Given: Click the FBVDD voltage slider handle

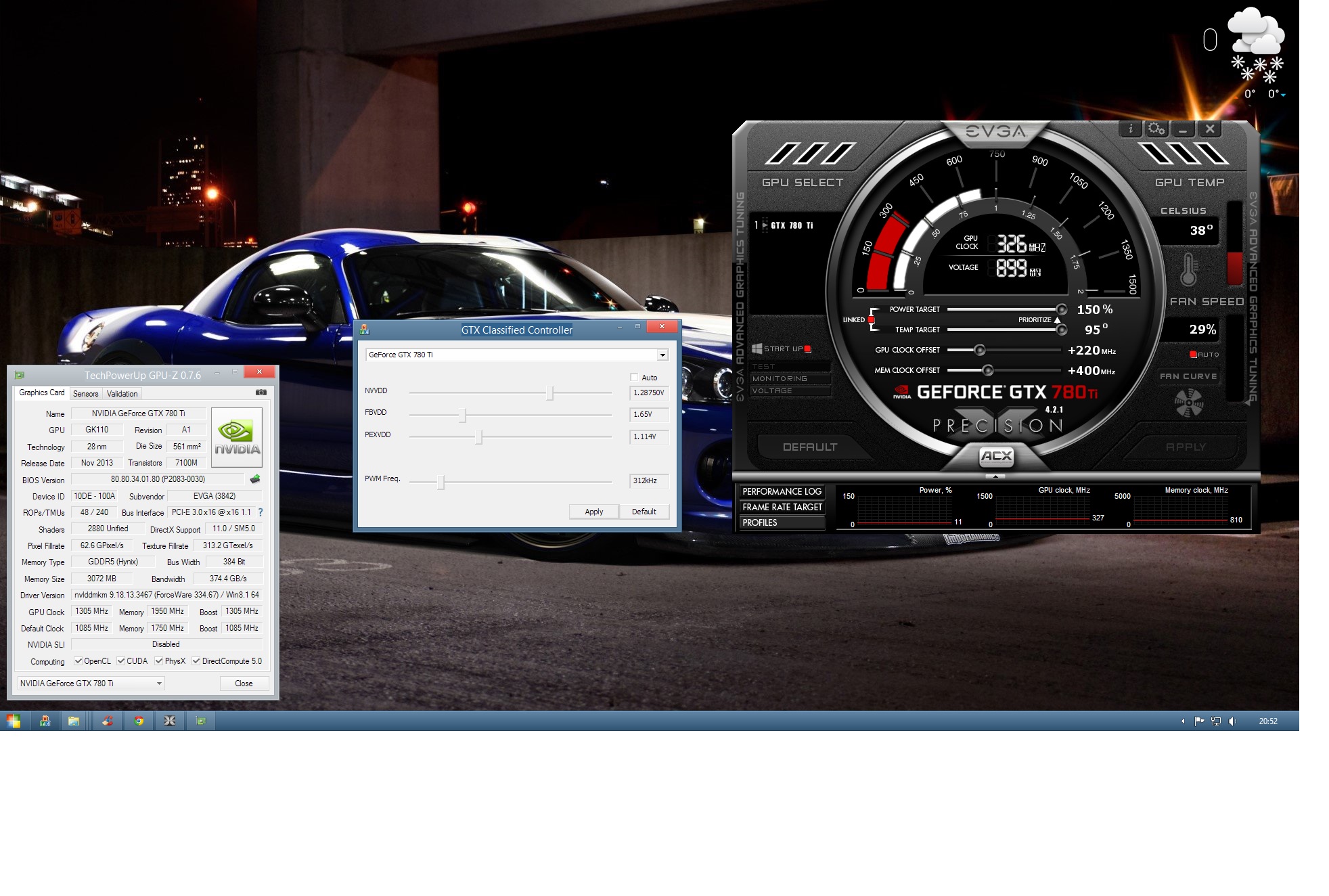Looking at the screenshot, I should point(463,415).
